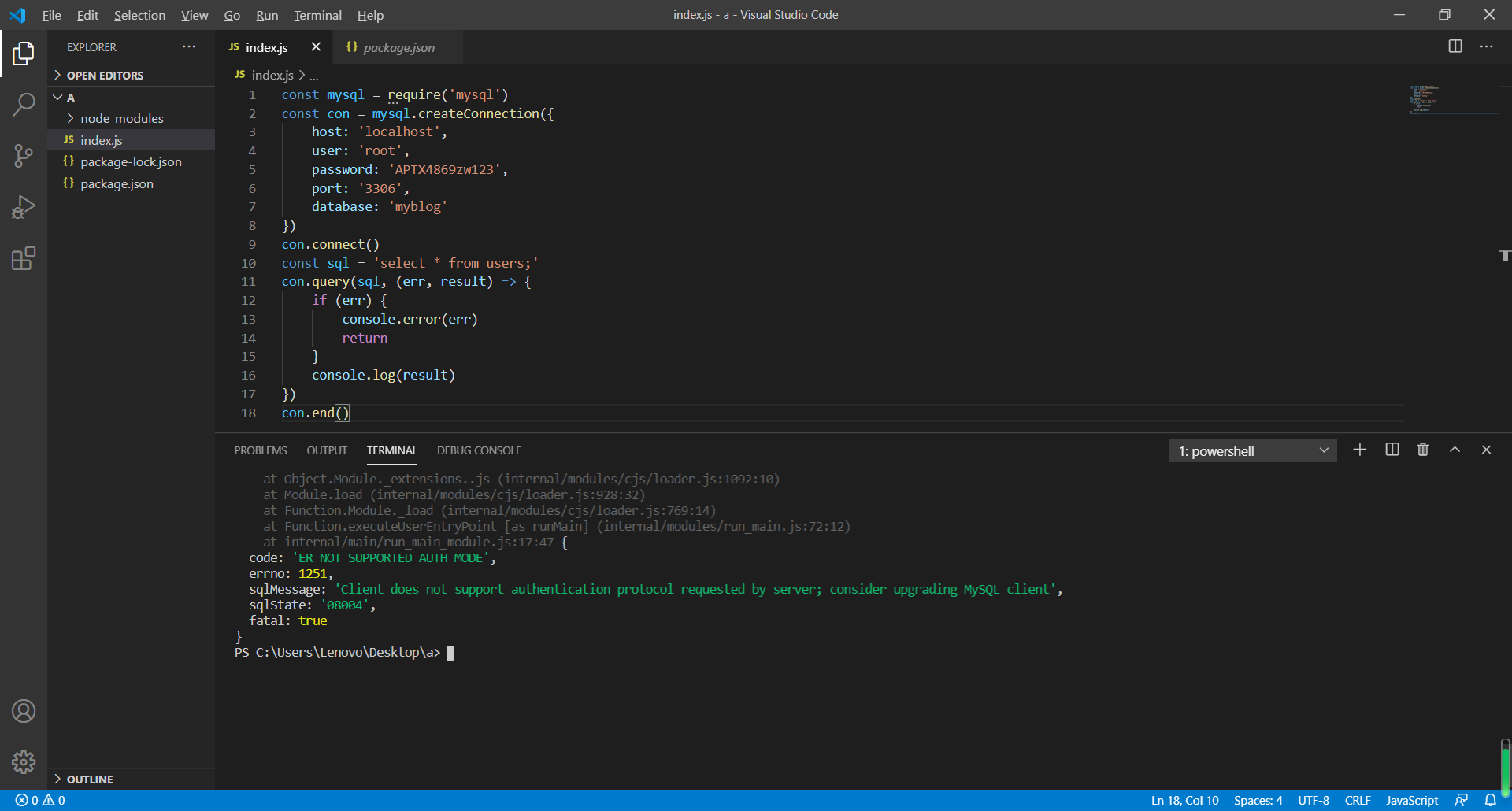This screenshot has width=1512, height=811.
Task: Open package.json in the explorer tree
Action: coord(131,183)
